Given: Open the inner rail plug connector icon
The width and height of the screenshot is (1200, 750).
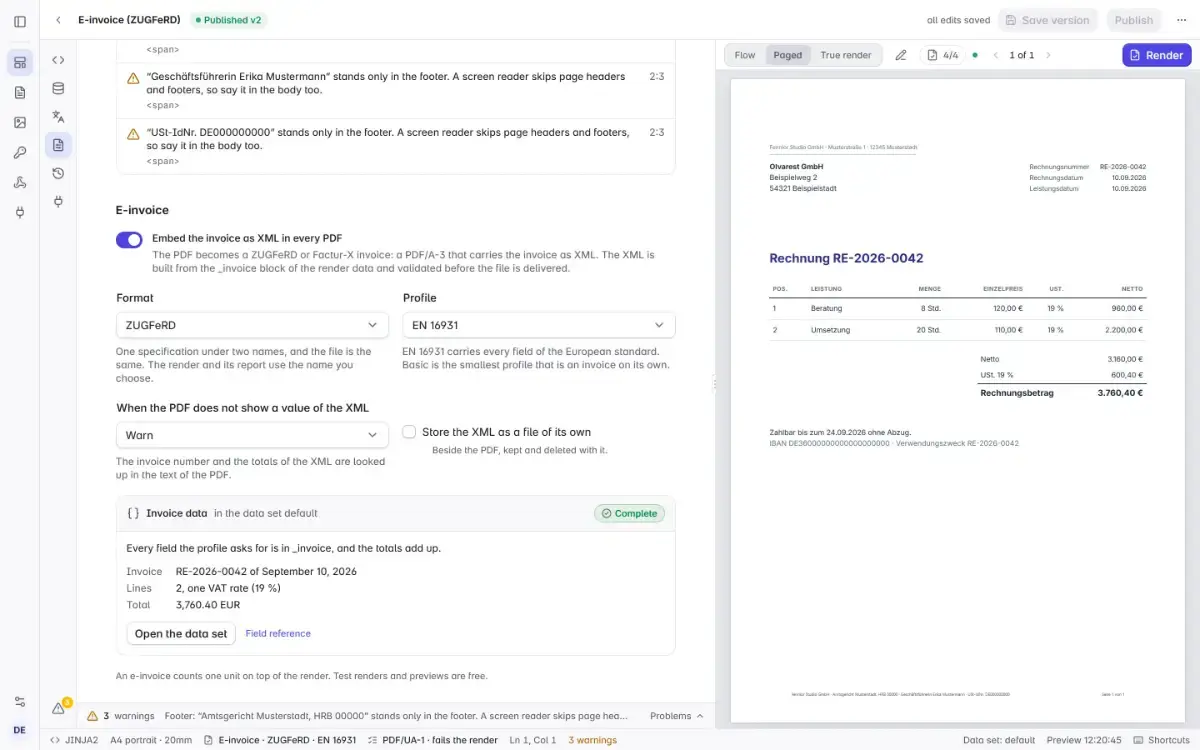Looking at the screenshot, I should coord(58,201).
